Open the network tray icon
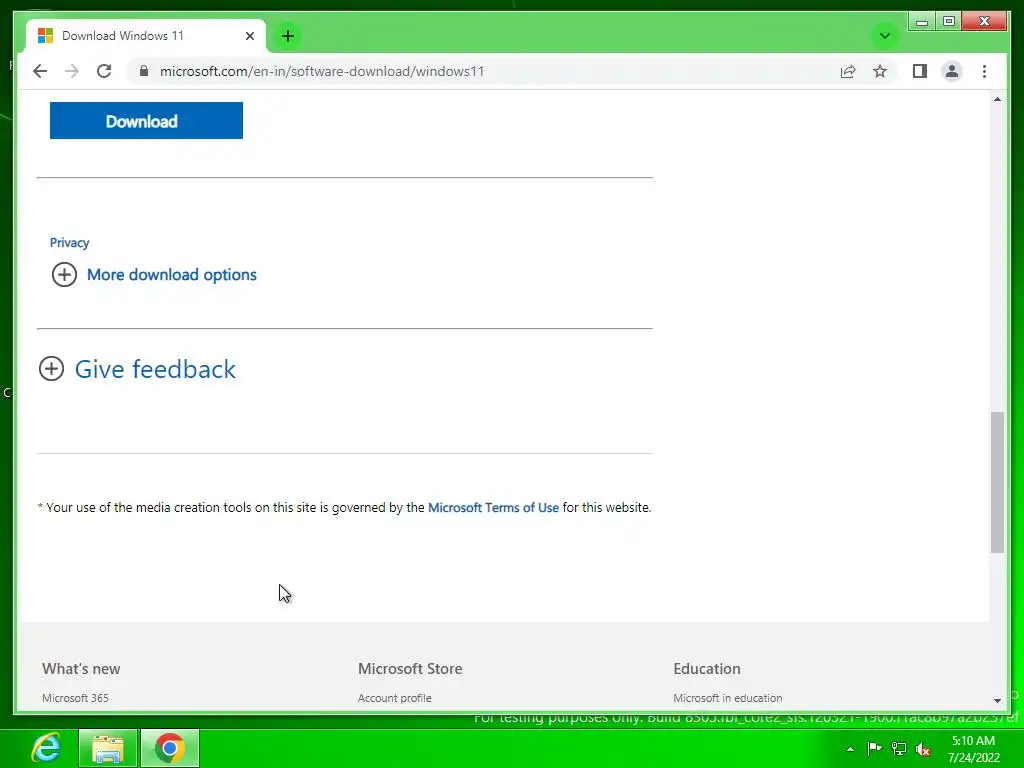The height and width of the screenshot is (768, 1024). coord(899,748)
